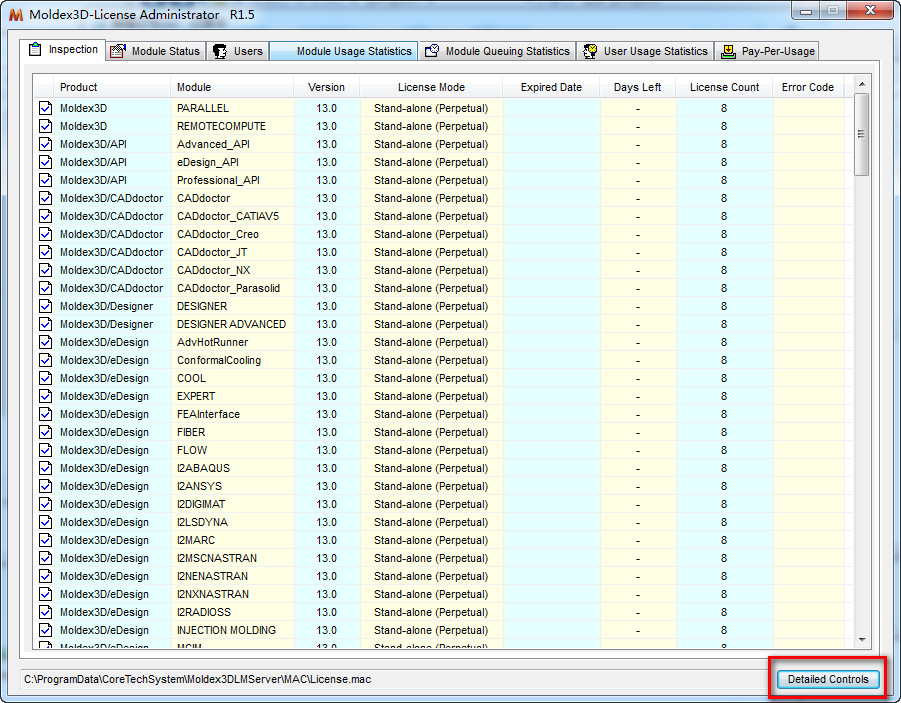Select the I2DIGIMAT module cell
Viewport: 901px width, 703px height.
[x=232, y=504]
